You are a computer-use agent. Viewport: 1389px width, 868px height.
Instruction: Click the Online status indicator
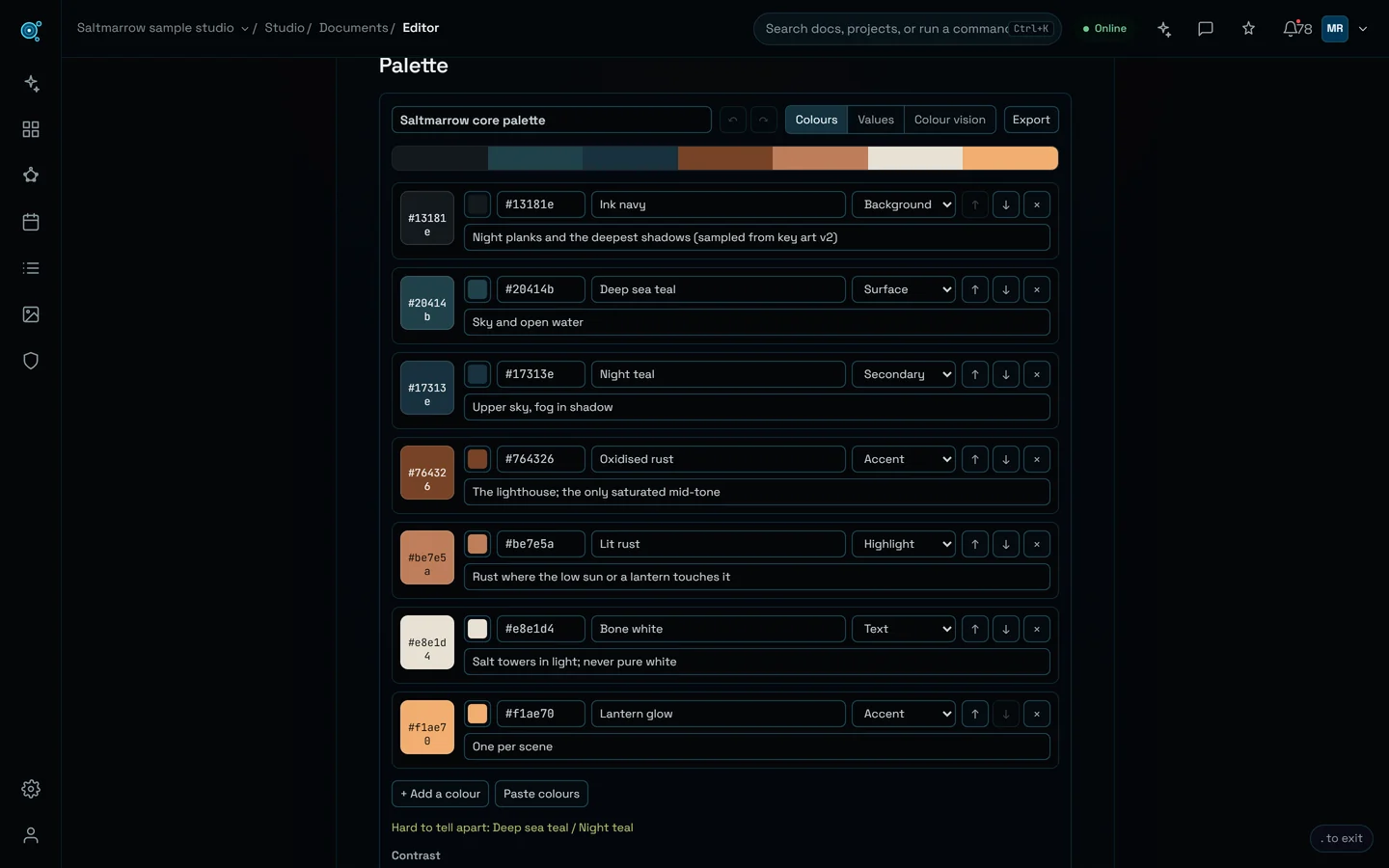point(1104,29)
